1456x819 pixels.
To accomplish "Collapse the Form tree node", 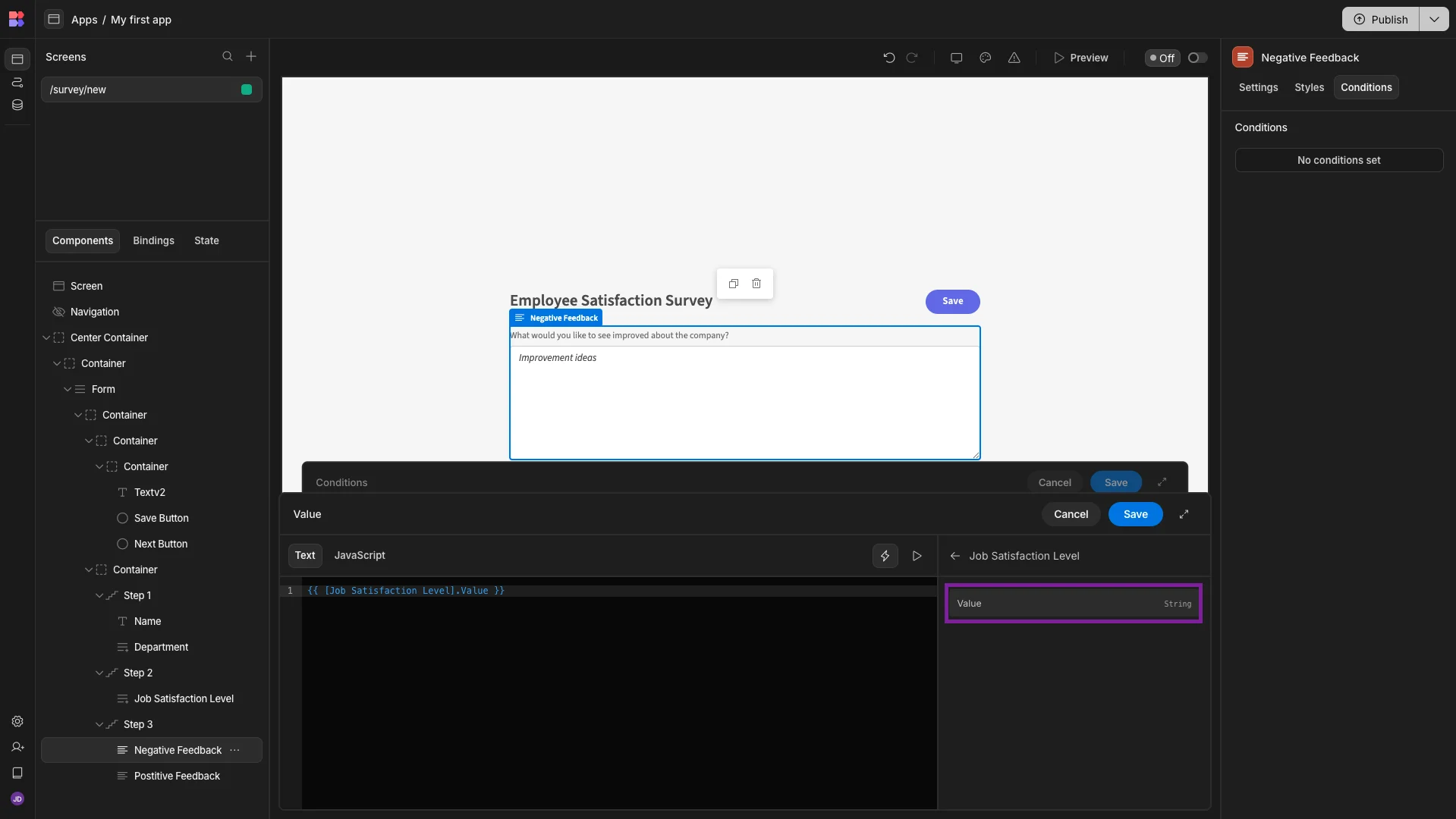I will (68, 389).
